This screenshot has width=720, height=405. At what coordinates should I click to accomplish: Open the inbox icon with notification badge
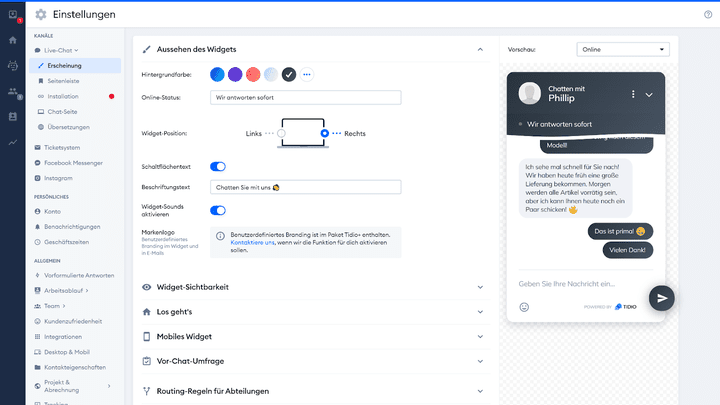[12, 14]
